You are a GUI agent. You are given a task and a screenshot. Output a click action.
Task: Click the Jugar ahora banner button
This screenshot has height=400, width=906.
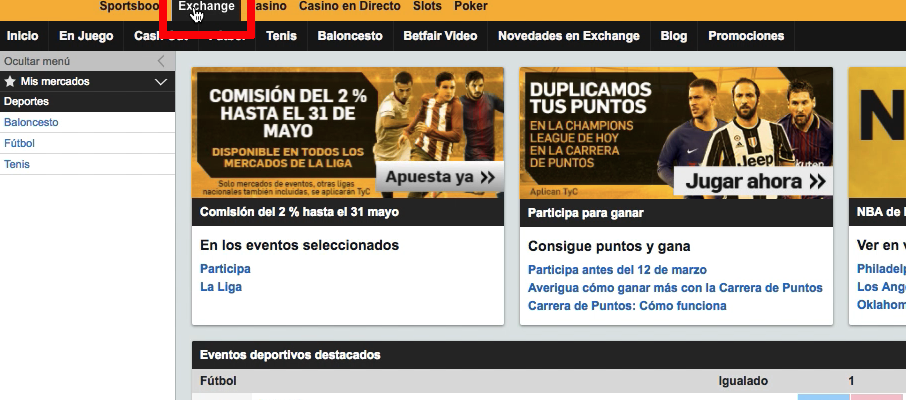753,182
